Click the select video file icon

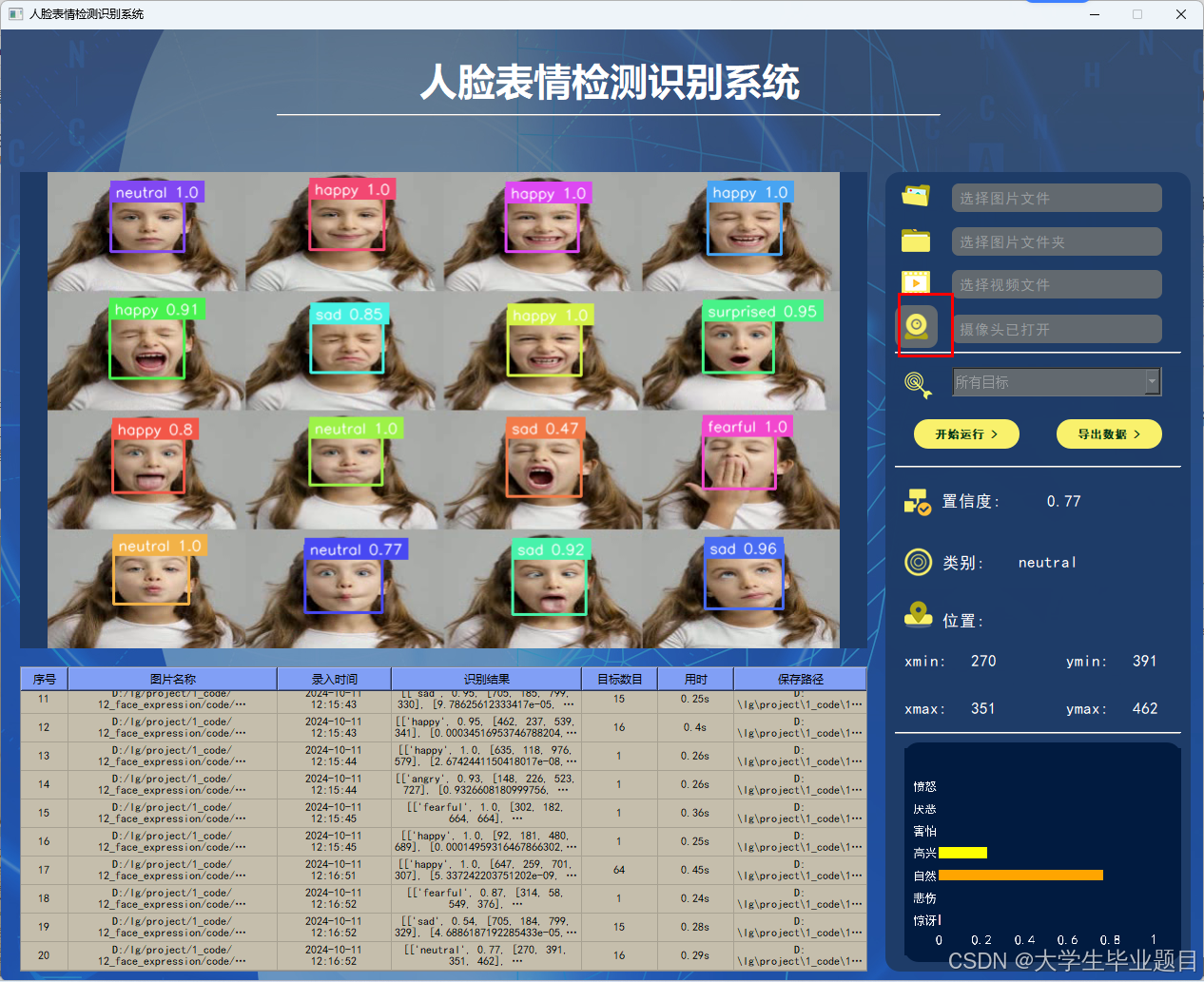point(916,282)
